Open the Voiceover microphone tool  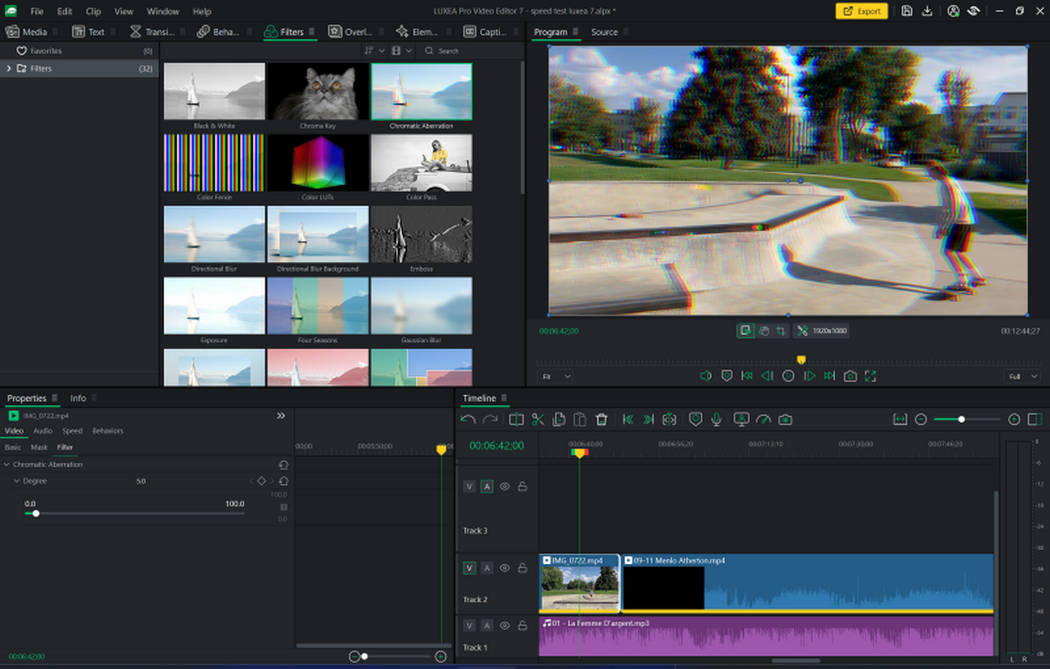(x=716, y=419)
